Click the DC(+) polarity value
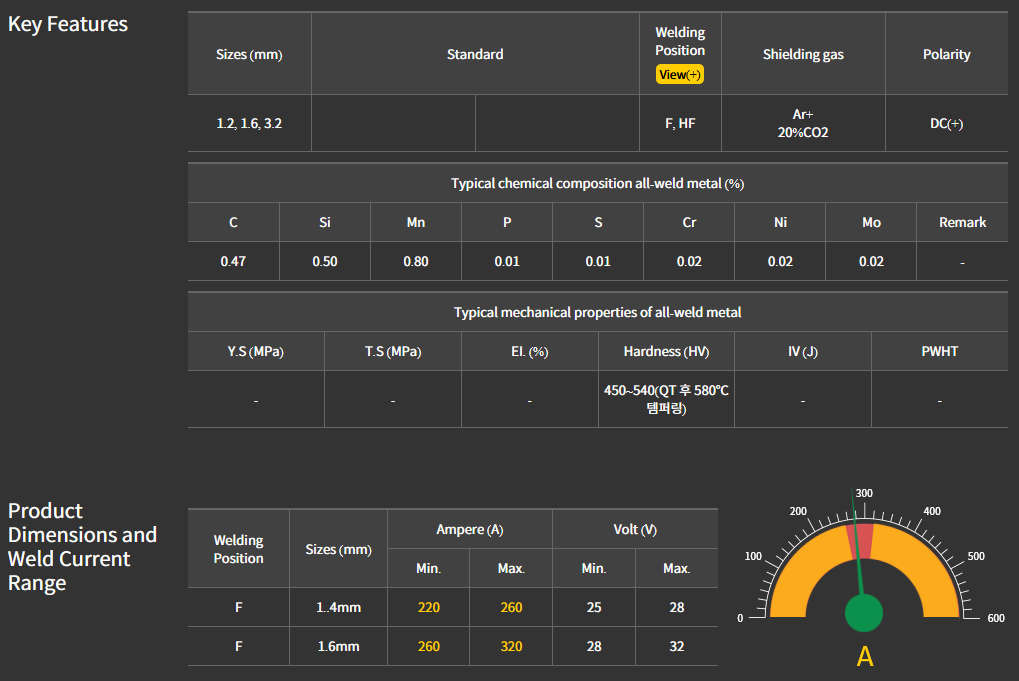Screen dimensions: 1019x681 (x=946, y=124)
